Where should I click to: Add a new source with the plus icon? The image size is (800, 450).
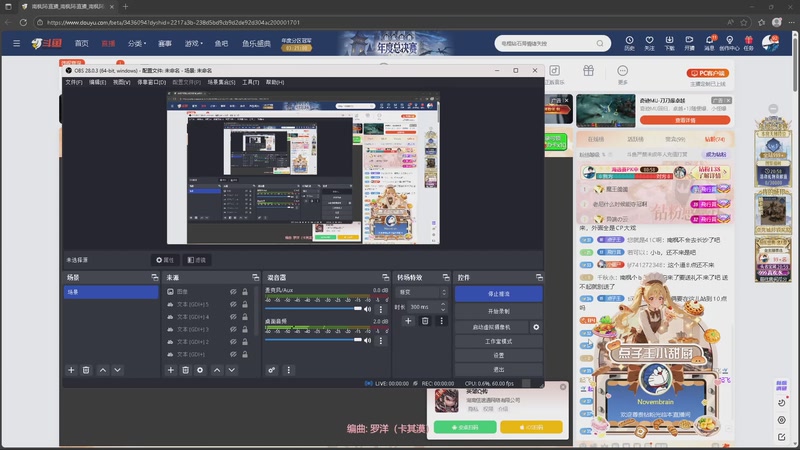[171, 370]
